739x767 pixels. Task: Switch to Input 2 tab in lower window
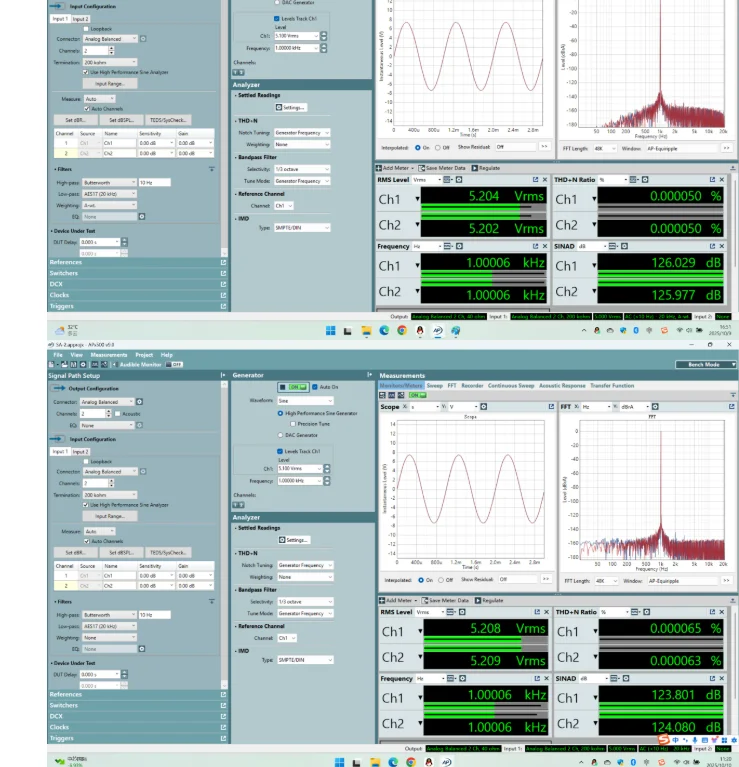tap(81, 451)
